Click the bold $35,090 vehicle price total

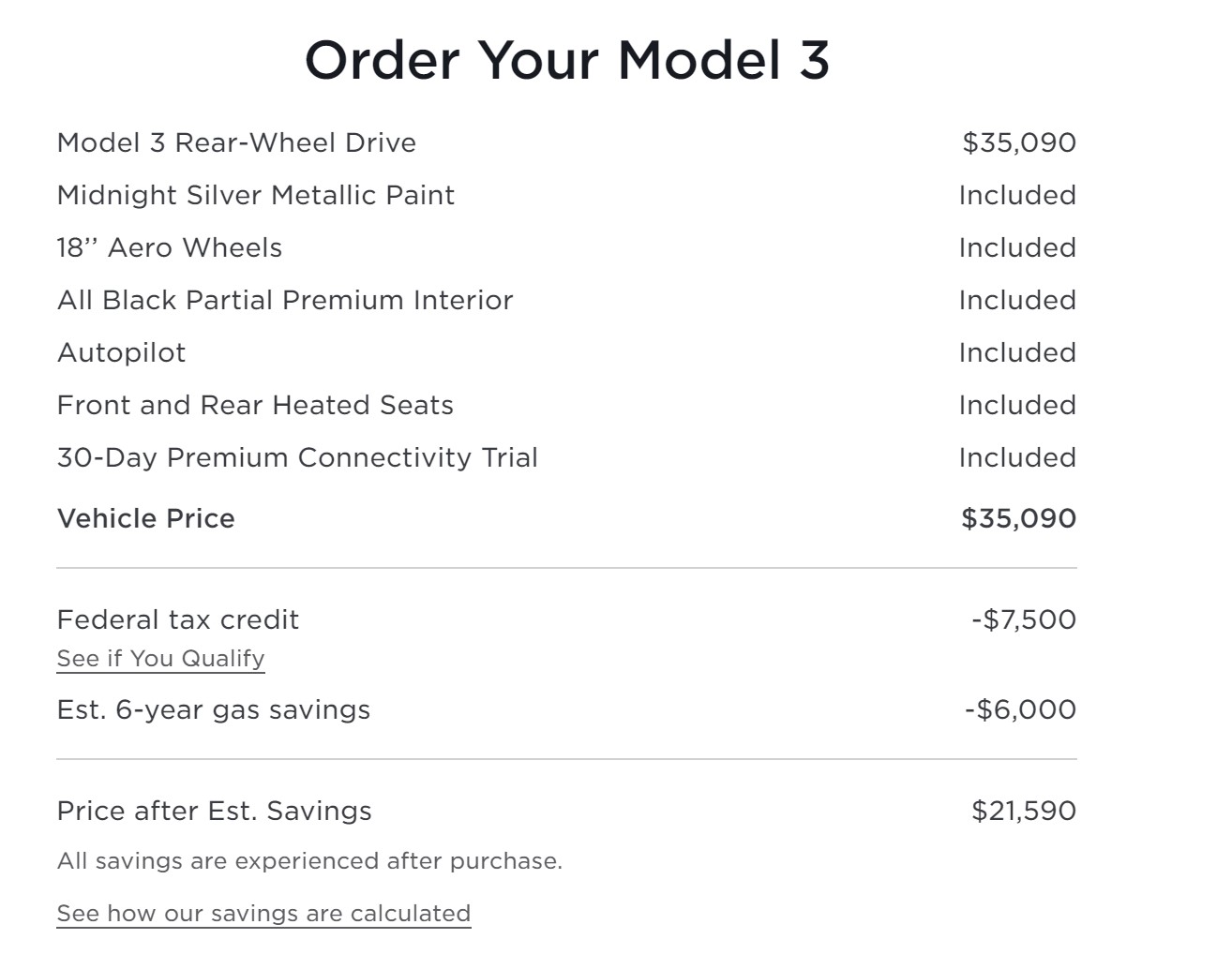click(x=1019, y=518)
